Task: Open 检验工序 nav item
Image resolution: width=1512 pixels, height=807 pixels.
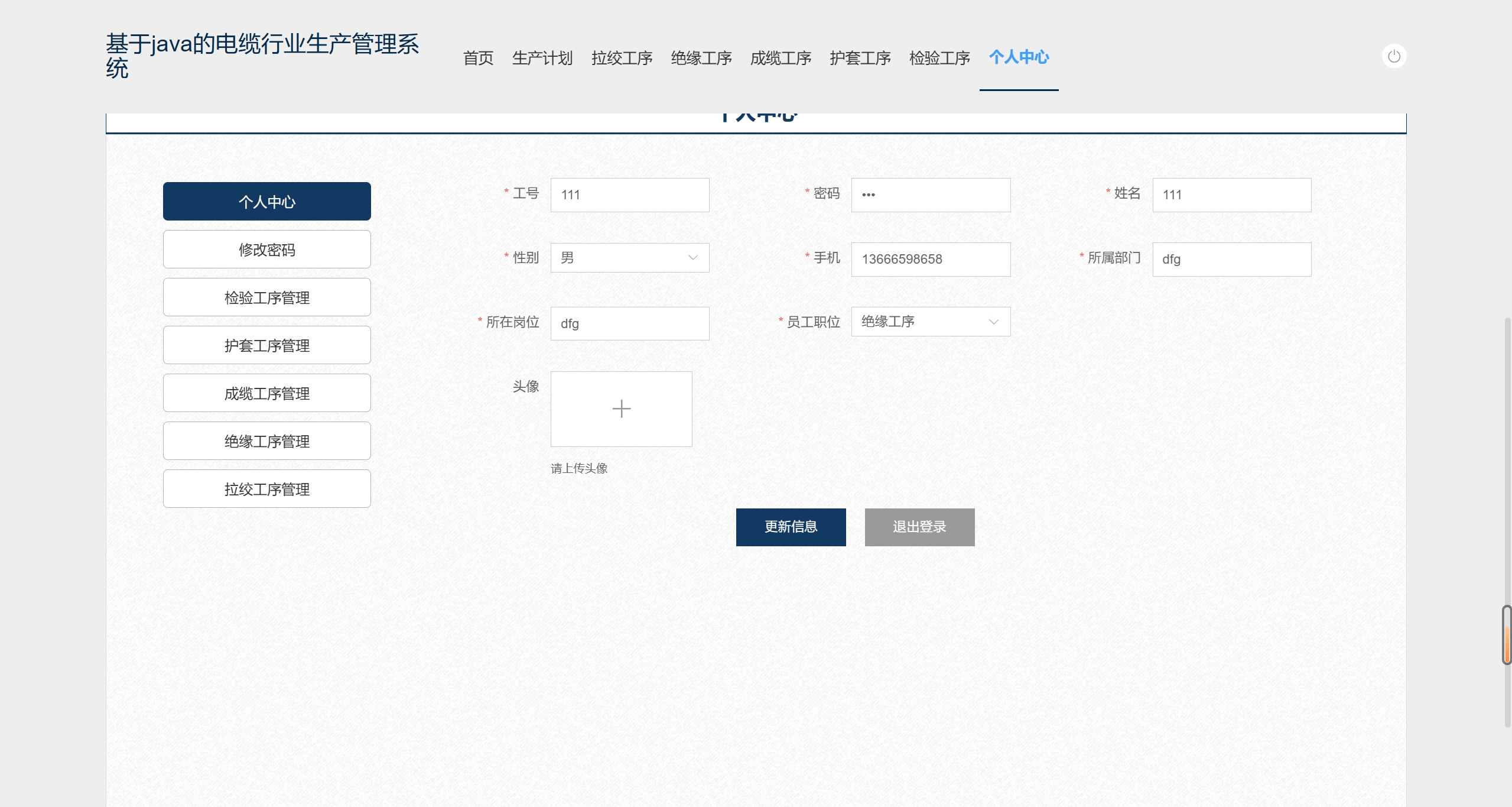Action: pyautogui.click(x=939, y=58)
